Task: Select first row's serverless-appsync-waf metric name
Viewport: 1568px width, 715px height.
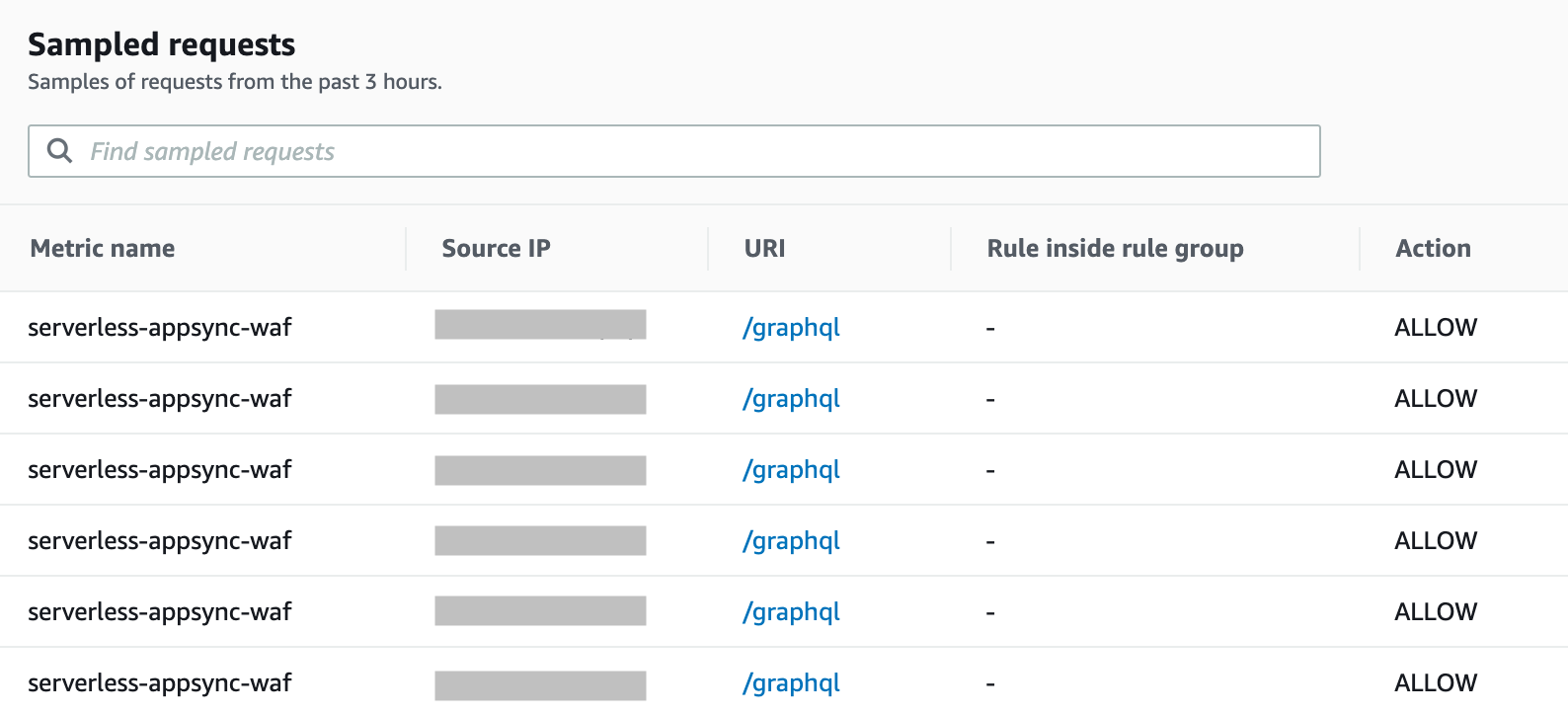Action: click(x=160, y=328)
